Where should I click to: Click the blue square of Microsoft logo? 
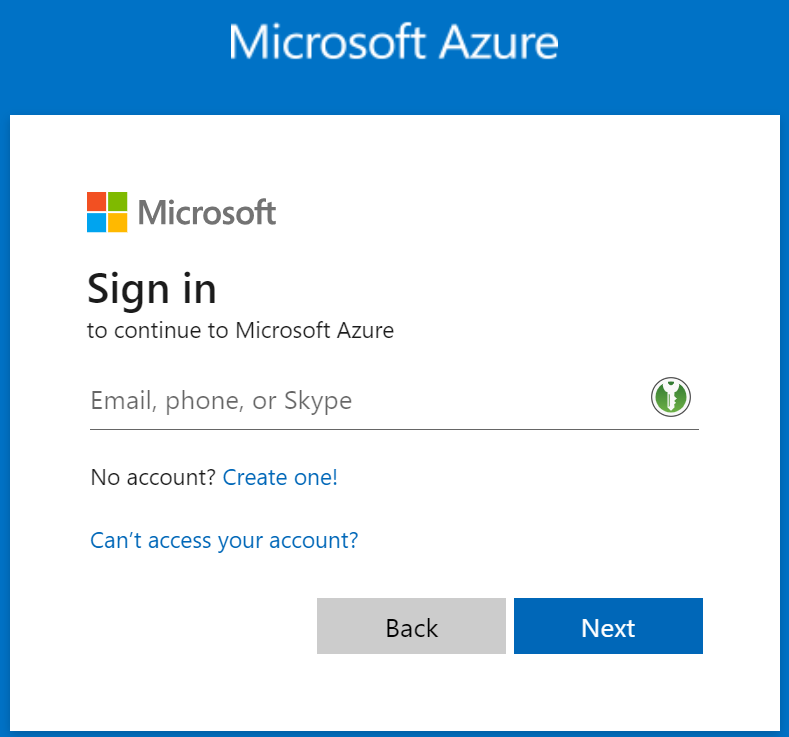point(97,222)
